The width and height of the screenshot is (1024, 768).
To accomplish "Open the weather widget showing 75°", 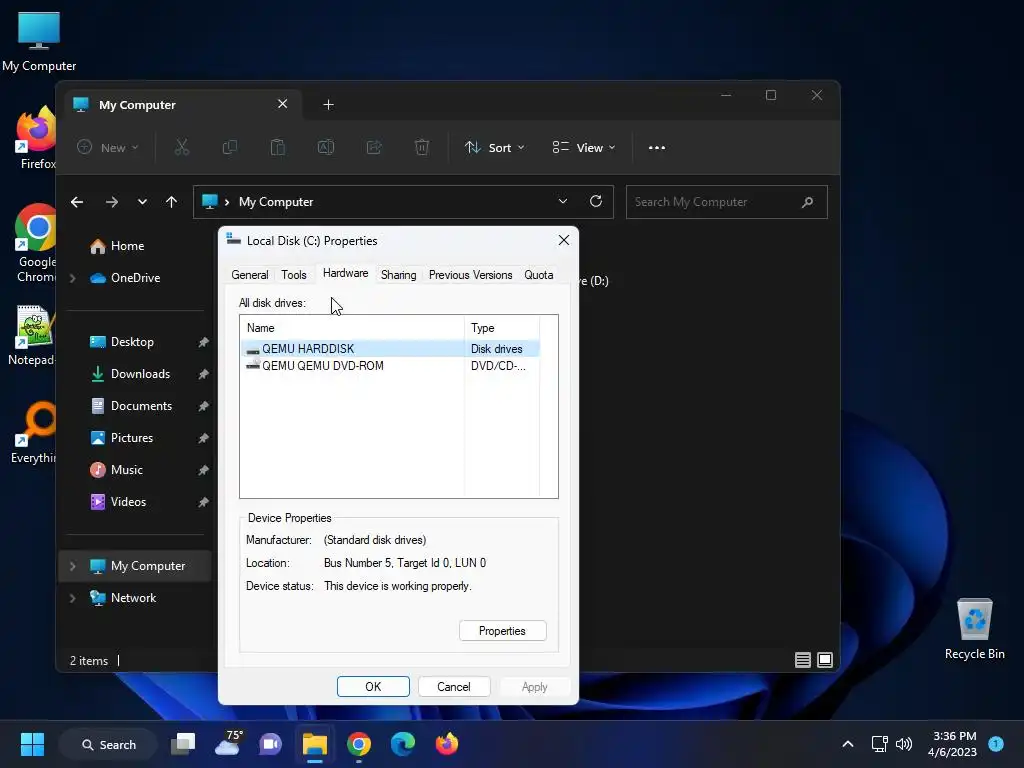I will click(x=228, y=744).
